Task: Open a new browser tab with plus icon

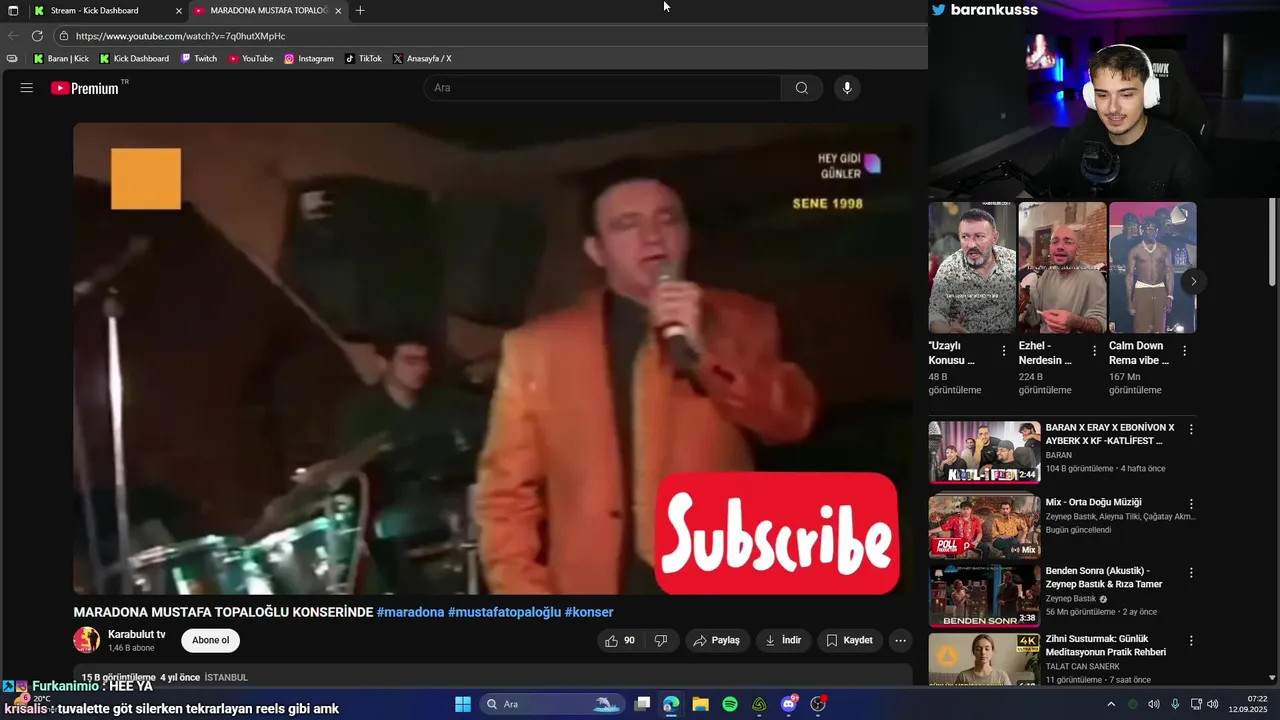Action: pos(360,10)
